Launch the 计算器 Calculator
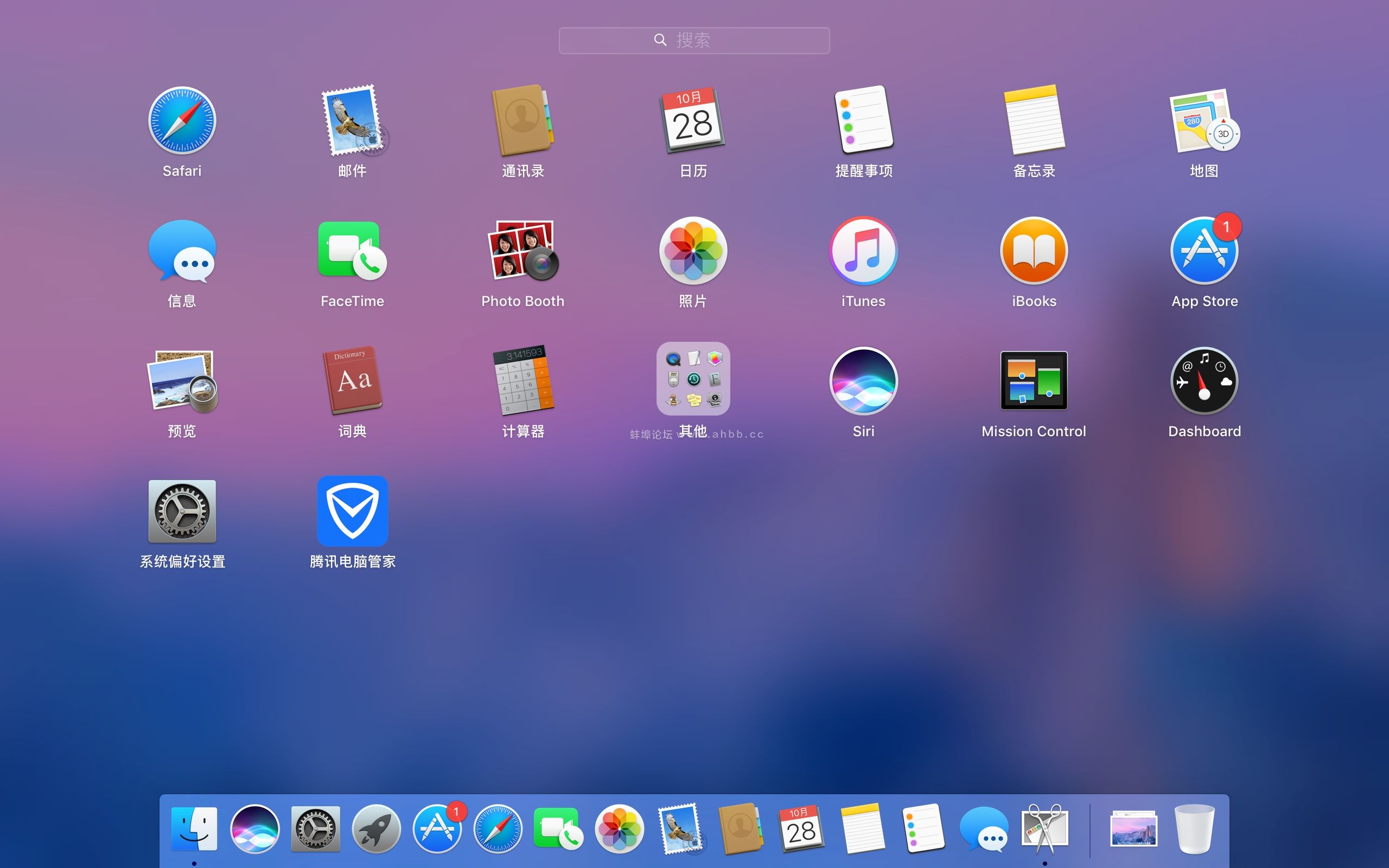Image resolution: width=1389 pixels, height=868 pixels. pyautogui.click(x=523, y=381)
